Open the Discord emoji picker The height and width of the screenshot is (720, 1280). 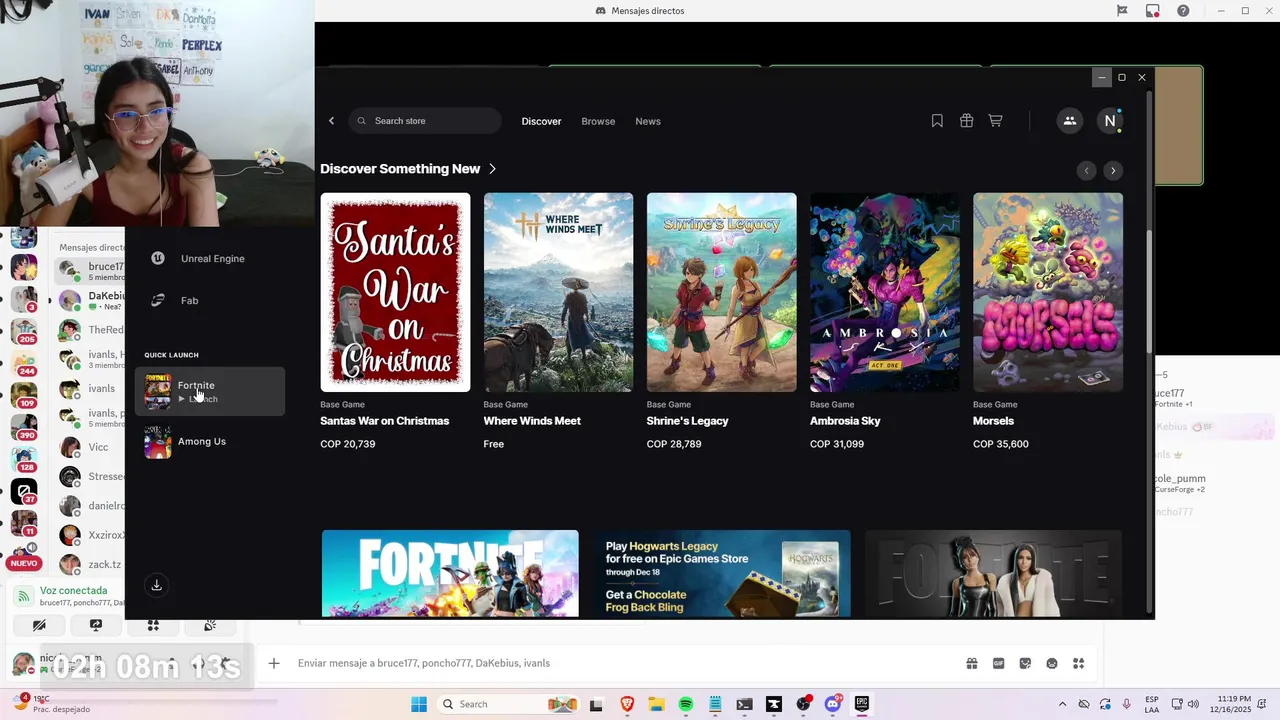pos(1052,663)
